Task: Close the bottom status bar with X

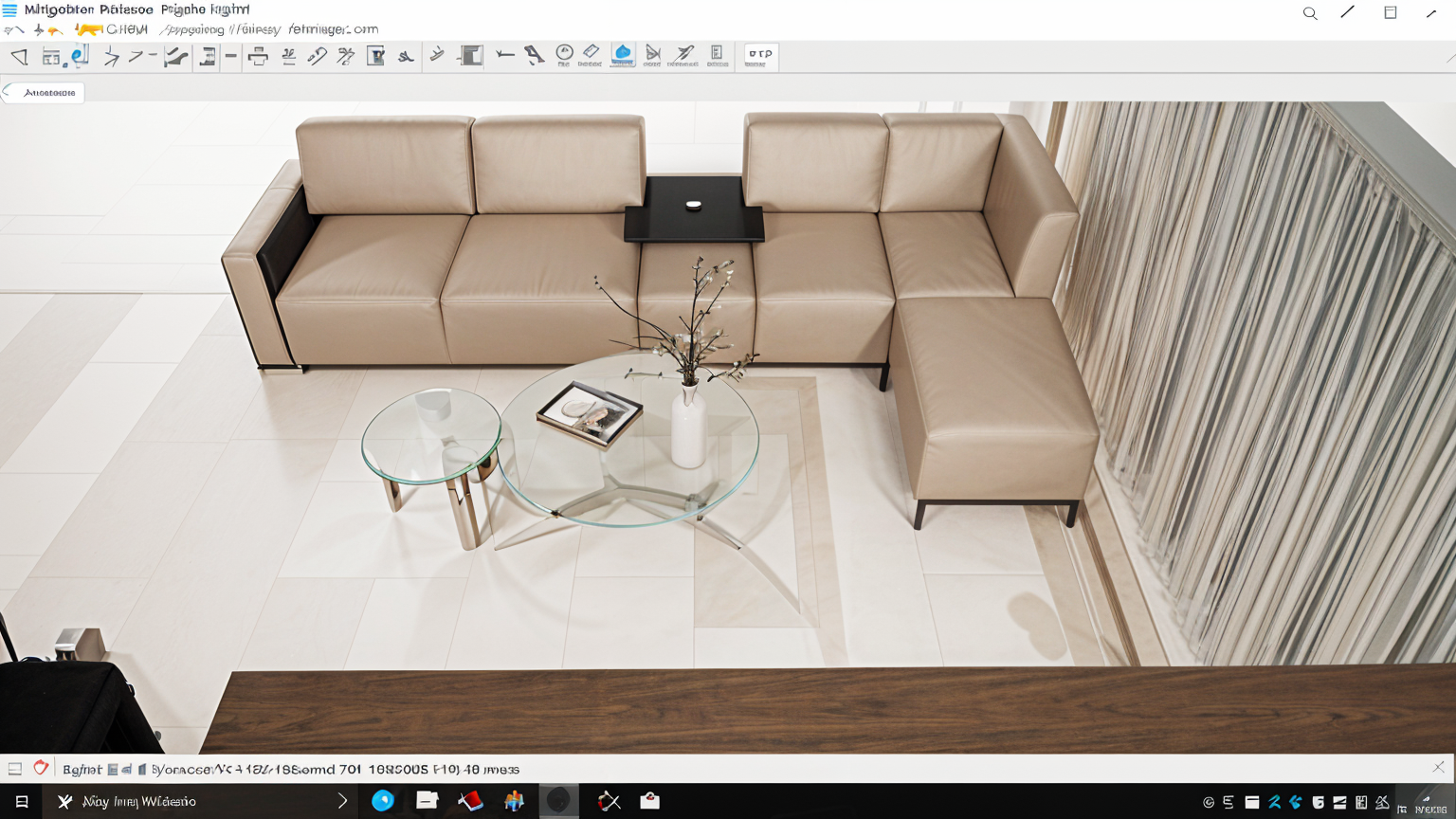Action: pos(1438,767)
